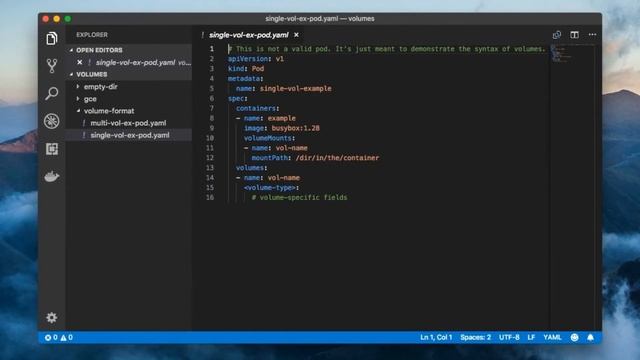Open the Debug view

point(51,121)
